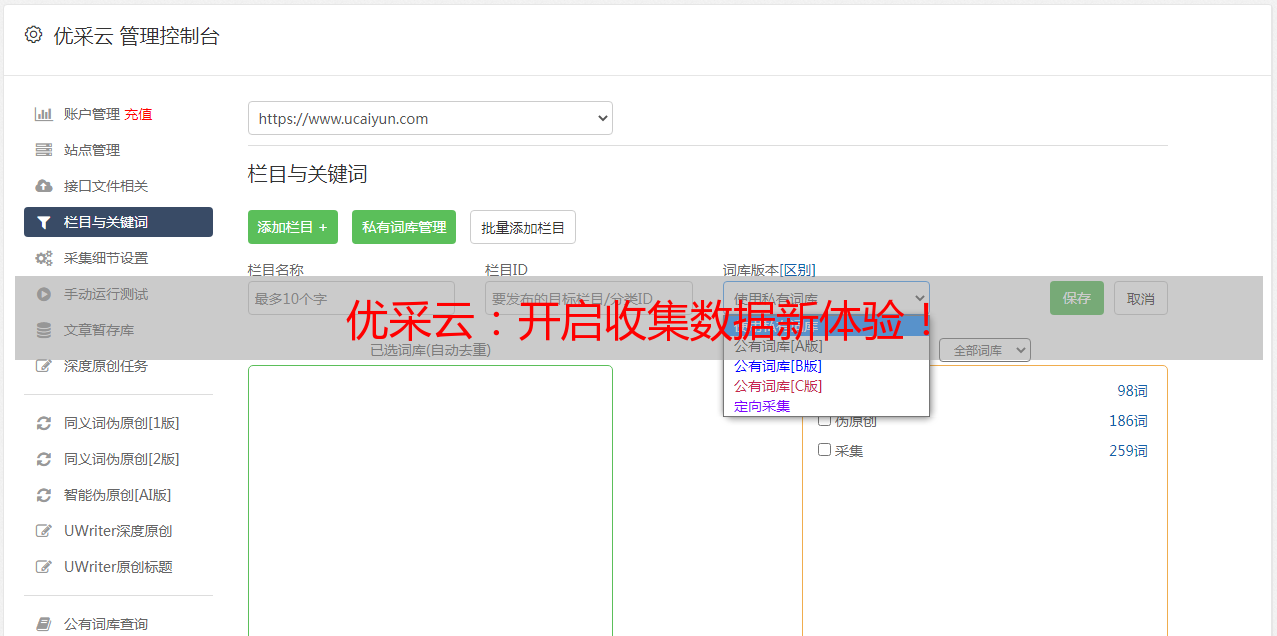
Task: Click the refresh icon for 同义词伪原创[1版]
Action: point(43,423)
